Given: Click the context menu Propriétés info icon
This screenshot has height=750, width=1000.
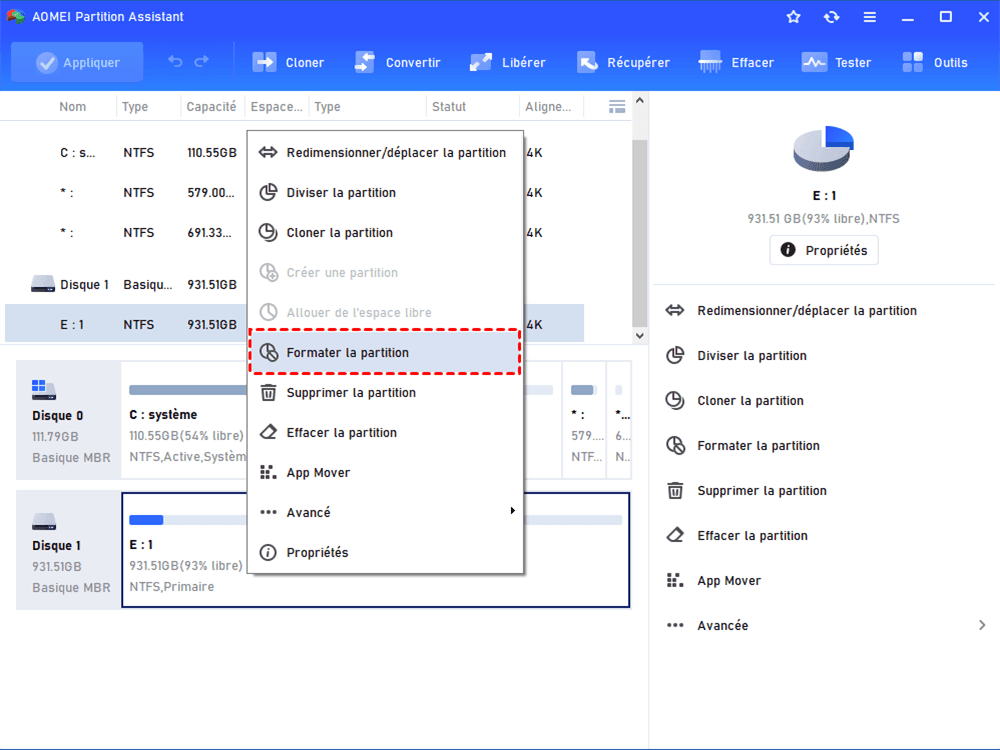Looking at the screenshot, I should tap(268, 552).
